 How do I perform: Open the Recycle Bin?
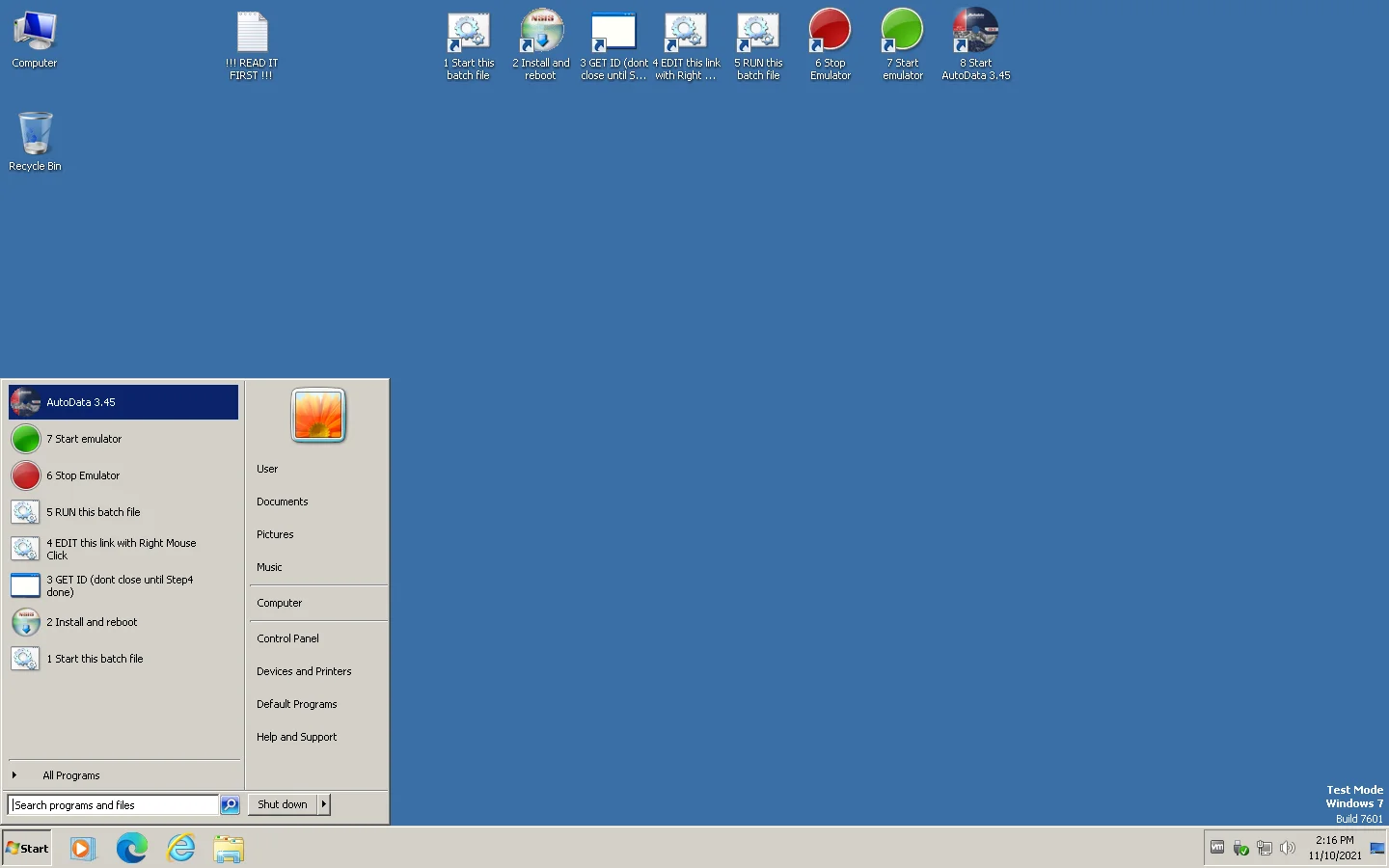point(34,135)
